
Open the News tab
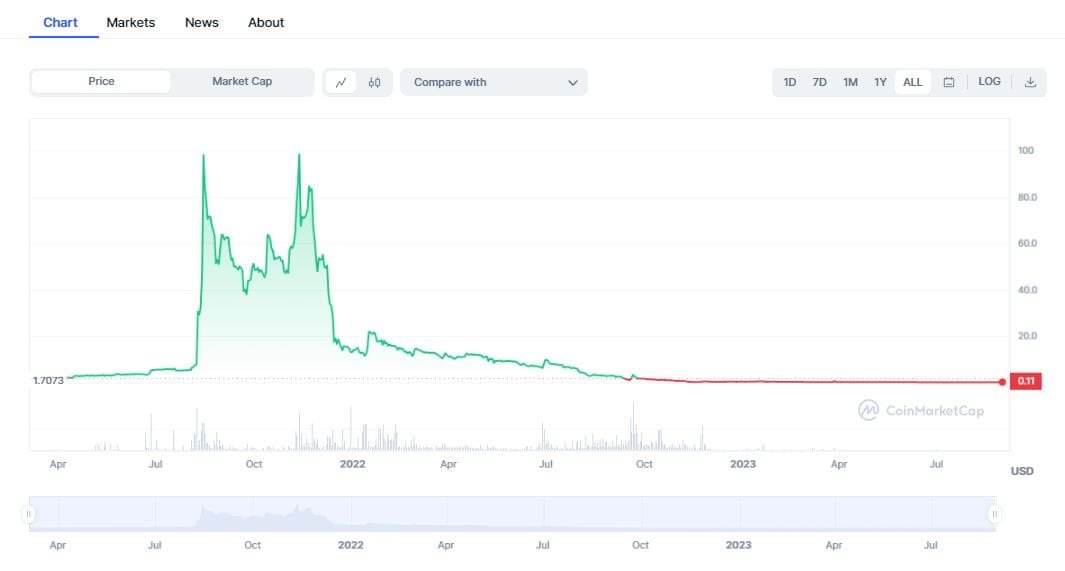pos(202,22)
